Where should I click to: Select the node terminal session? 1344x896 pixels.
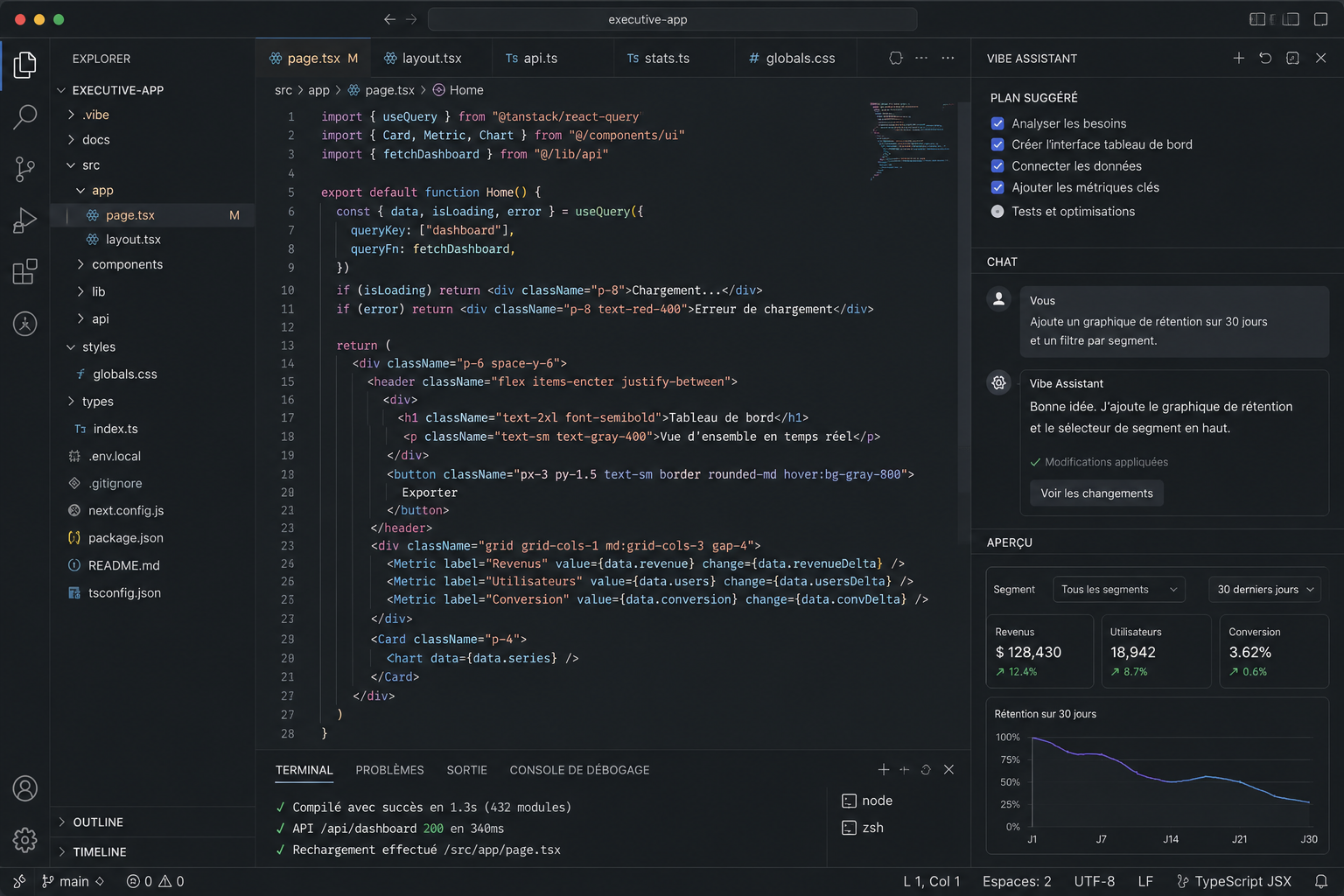pos(867,801)
